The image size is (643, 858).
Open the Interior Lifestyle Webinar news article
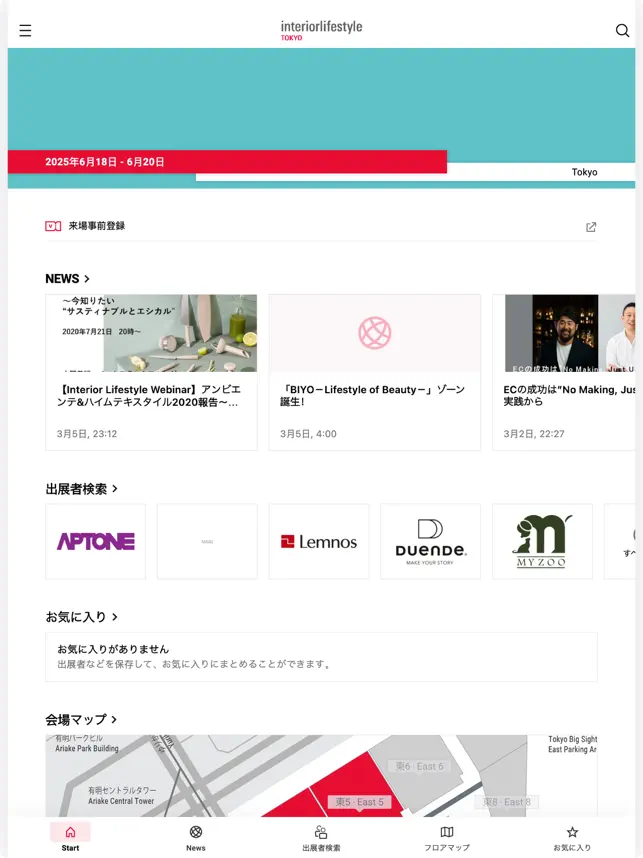point(151,373)
